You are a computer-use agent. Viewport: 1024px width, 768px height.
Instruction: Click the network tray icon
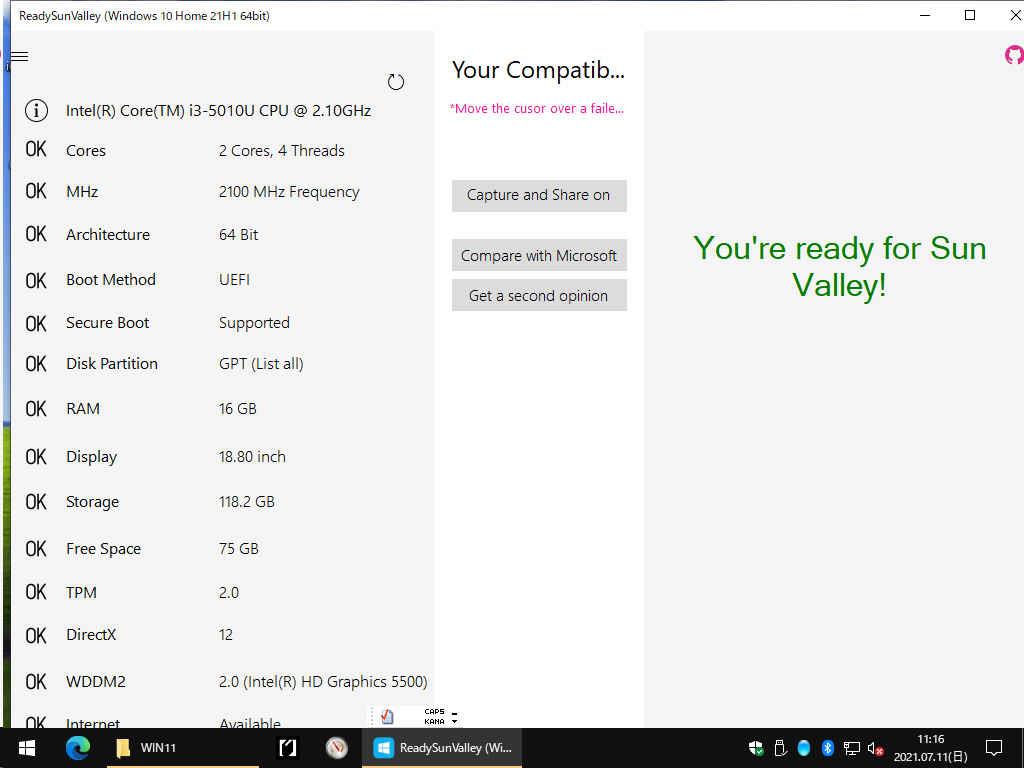coord(852,748)
